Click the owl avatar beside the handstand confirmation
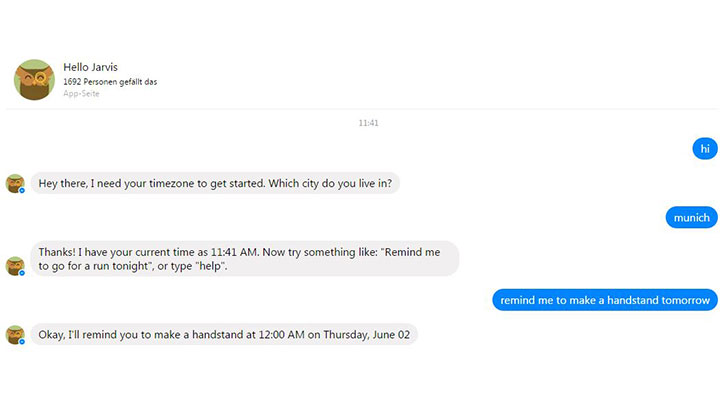The width and height of the screenshot is (720, 405). click(x=15, y=335)
